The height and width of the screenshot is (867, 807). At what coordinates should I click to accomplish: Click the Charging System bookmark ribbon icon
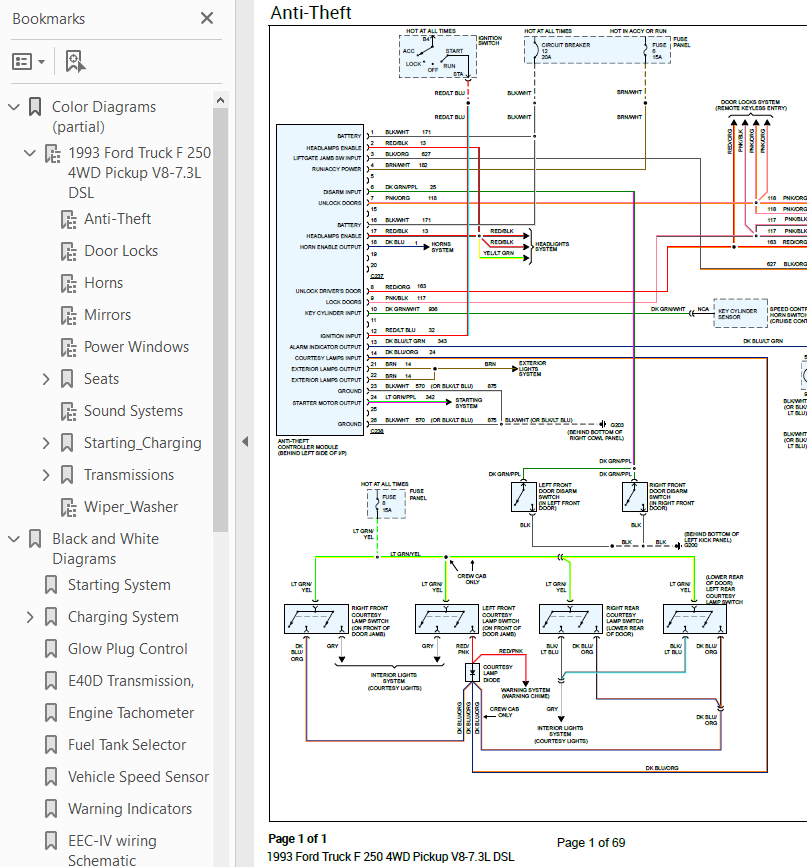[x=51, y=617]
